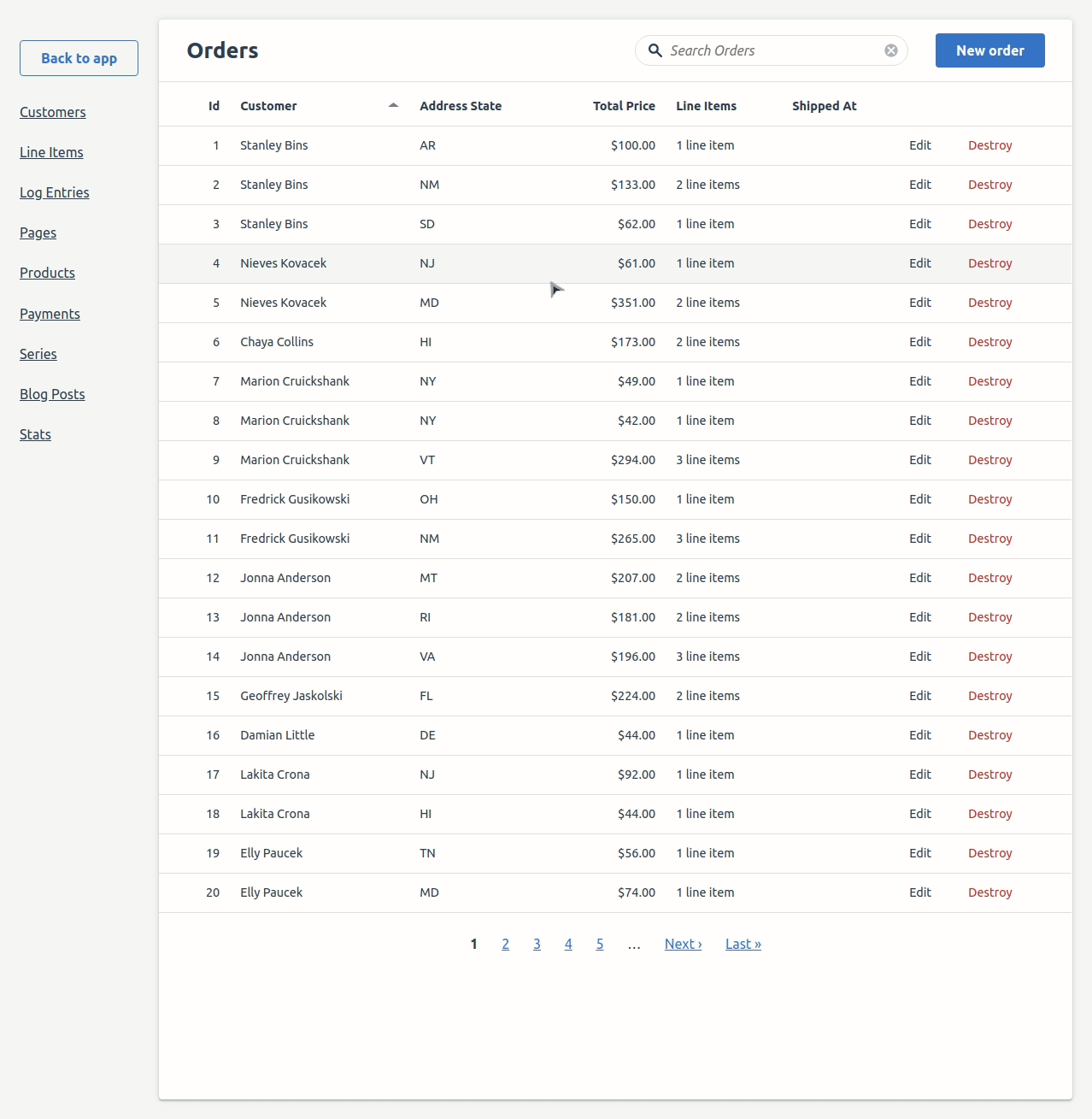Sort by Address State column
Screen dimensions: 1092x1119
click(461, 106)
